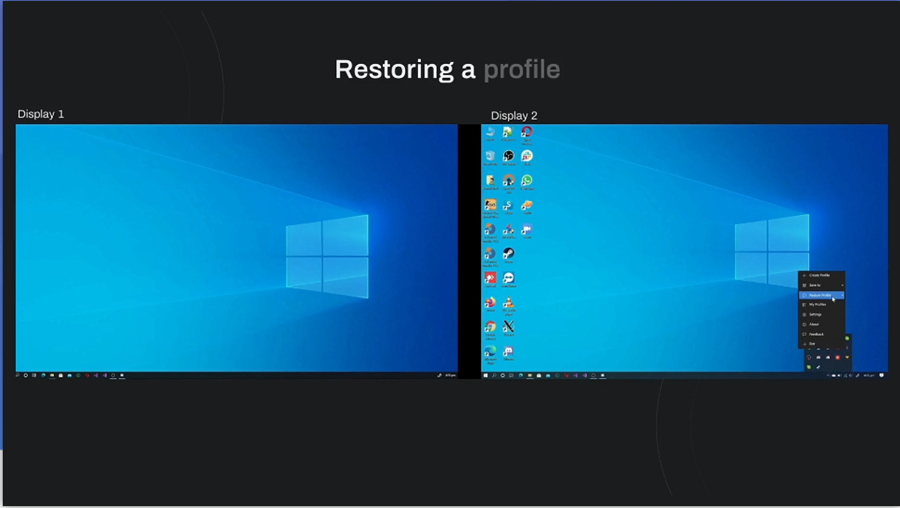Click the clock on Display 1 taskbar
This screenshot has width=900, height=508.
pos(451,375)
